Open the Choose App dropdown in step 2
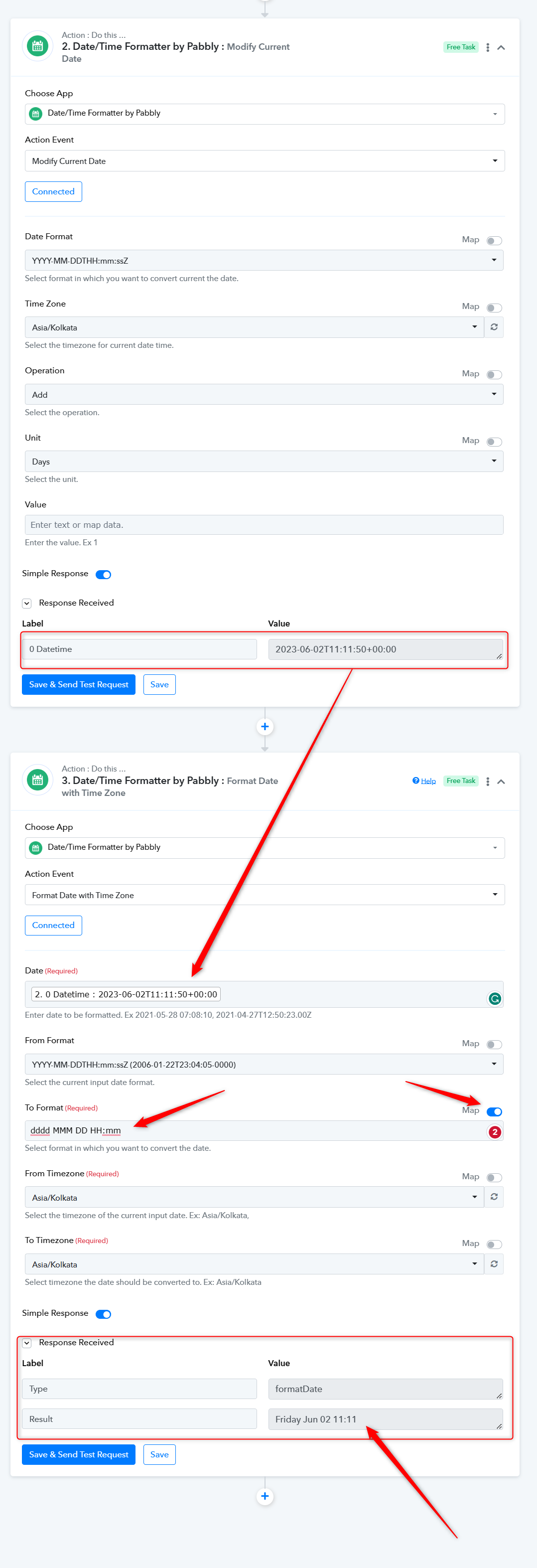The image size is (537, 1568). pos(265,114)
